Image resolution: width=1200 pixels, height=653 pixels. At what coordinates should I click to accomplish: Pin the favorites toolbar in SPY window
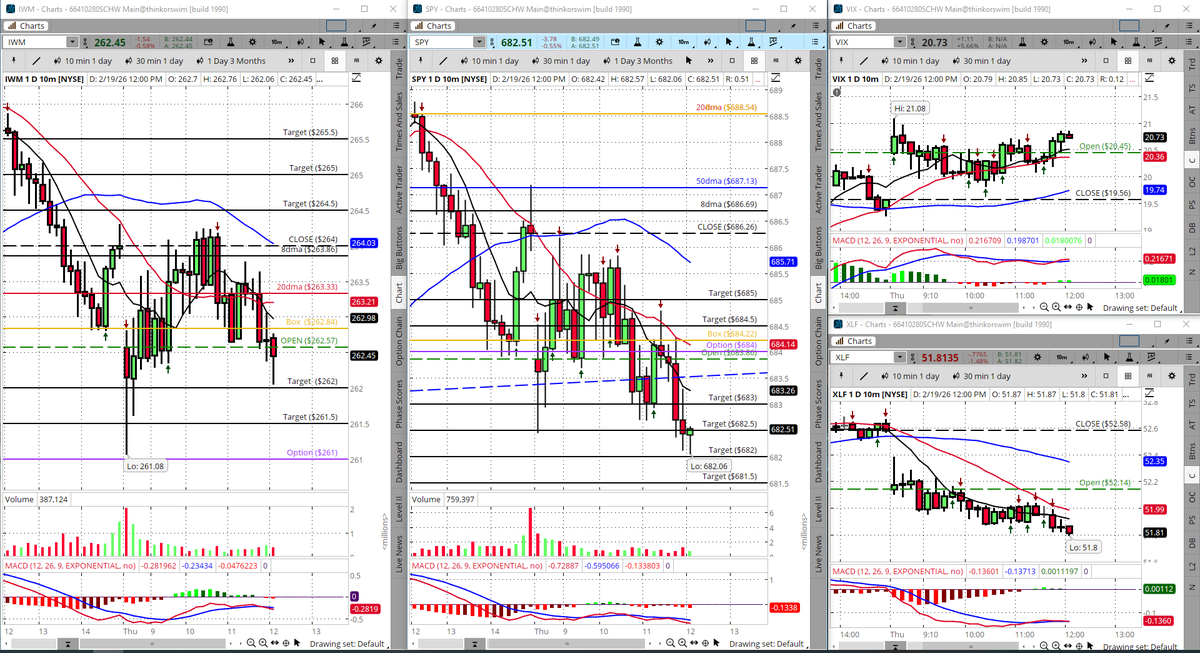point(421,60)
